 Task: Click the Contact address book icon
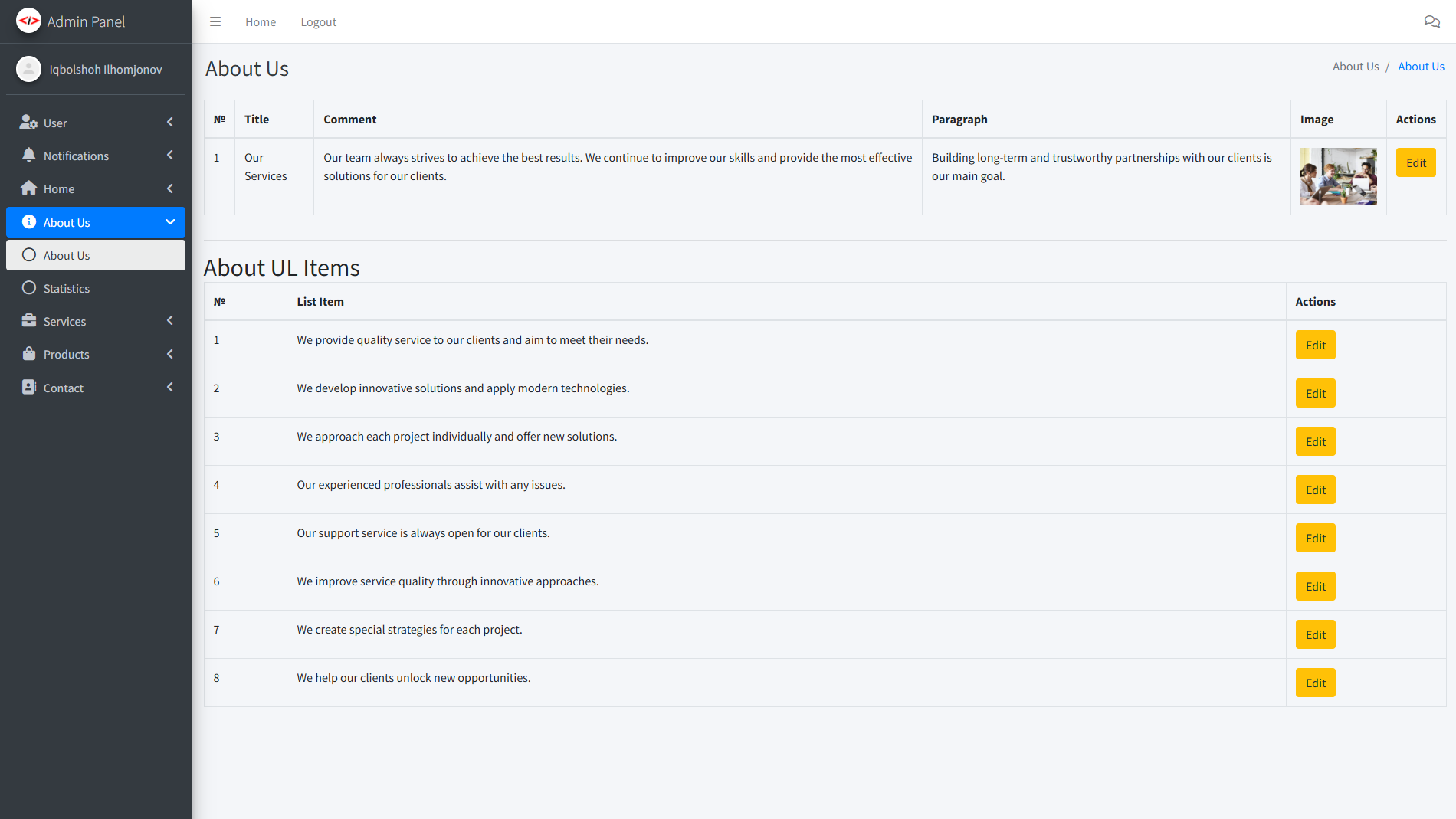tap(29, 388)
